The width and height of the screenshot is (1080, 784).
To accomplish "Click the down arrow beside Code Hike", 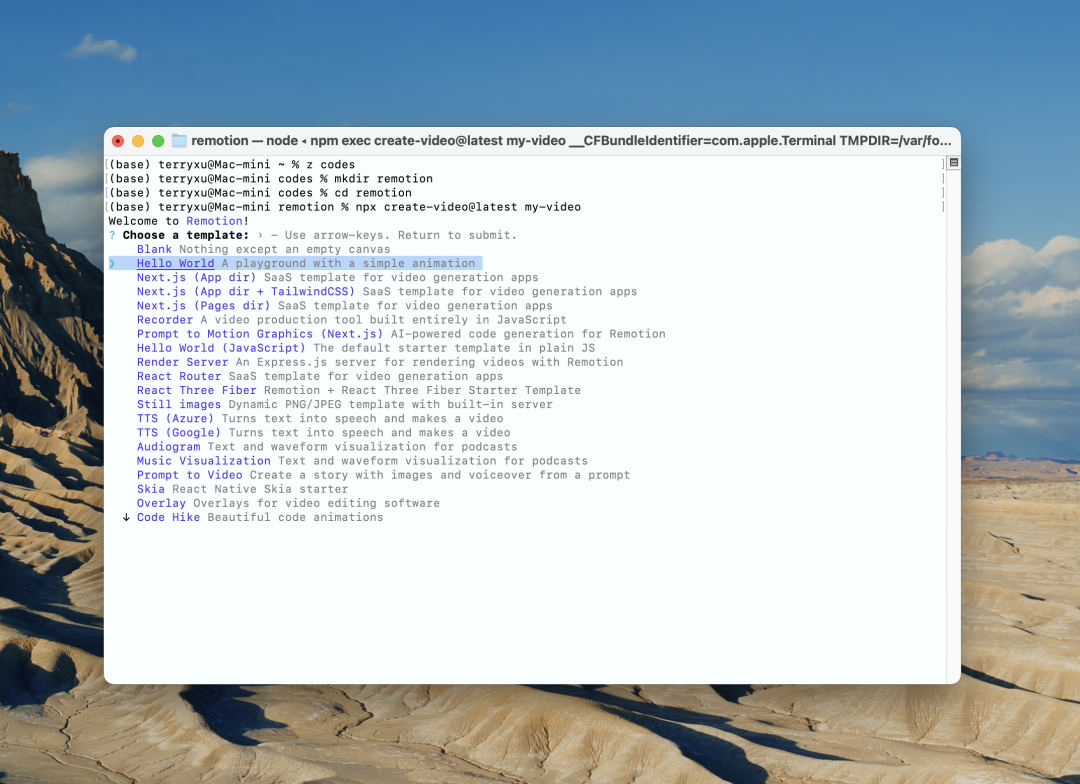I will click(126, 517).
